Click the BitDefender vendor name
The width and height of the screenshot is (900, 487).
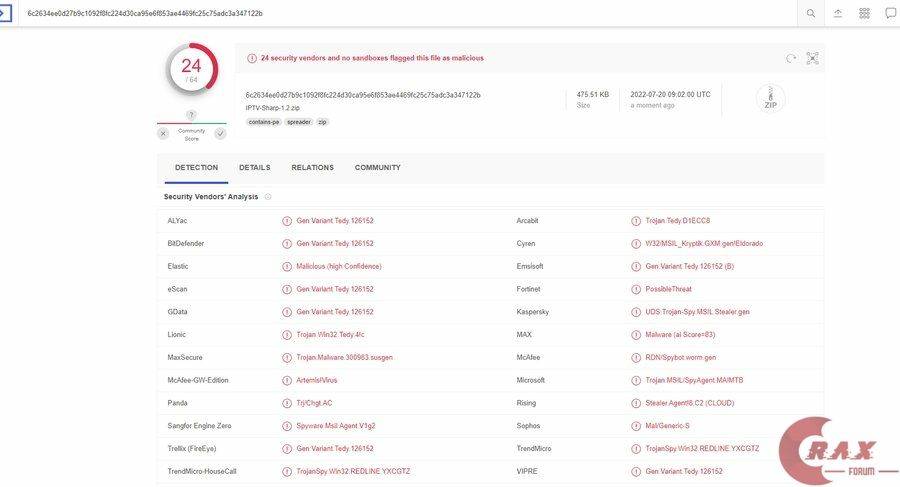click(x=185, y=244)
